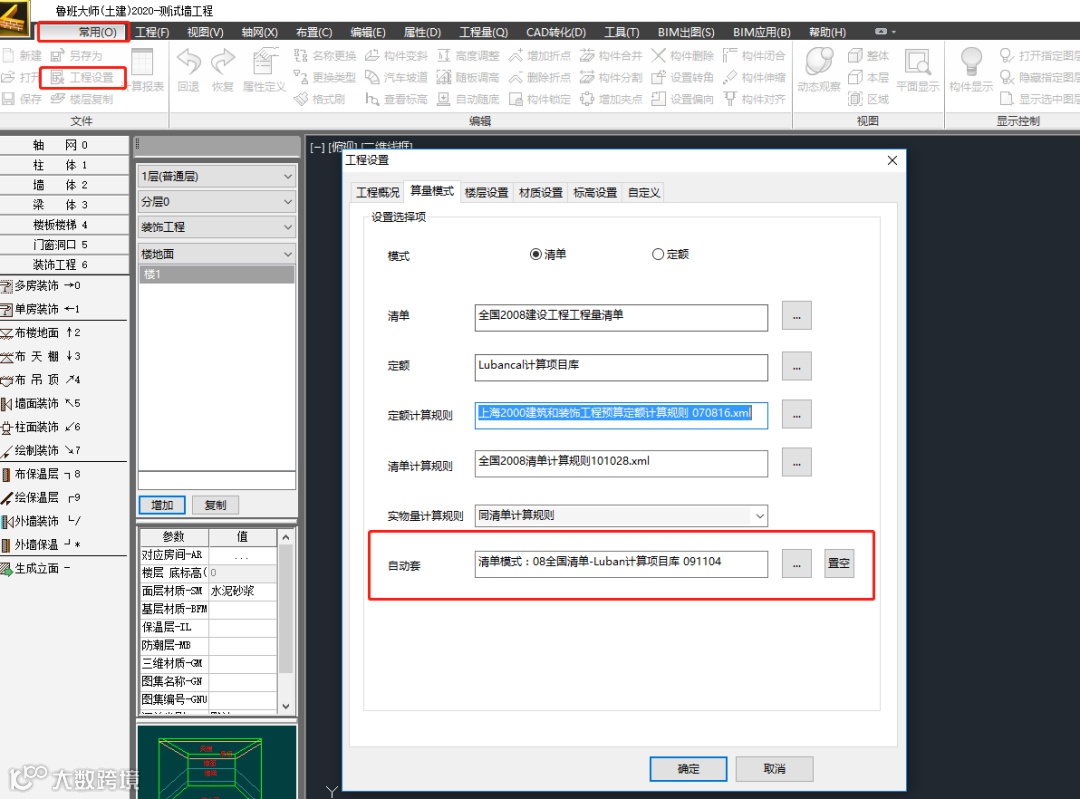
Task: Open the 分层0 dropdown
Action: [217, 202]
